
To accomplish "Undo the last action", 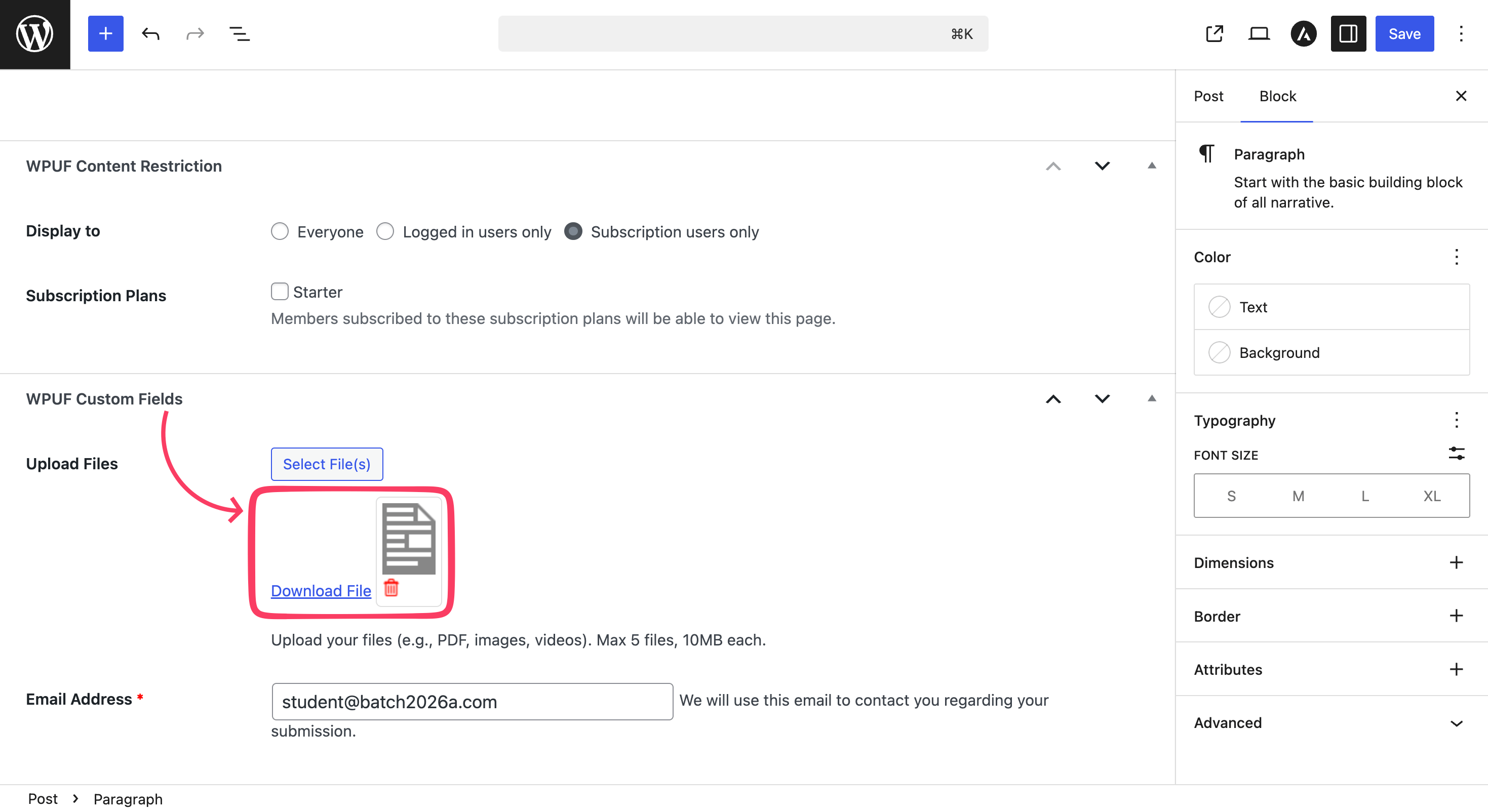I will (149, 33).
